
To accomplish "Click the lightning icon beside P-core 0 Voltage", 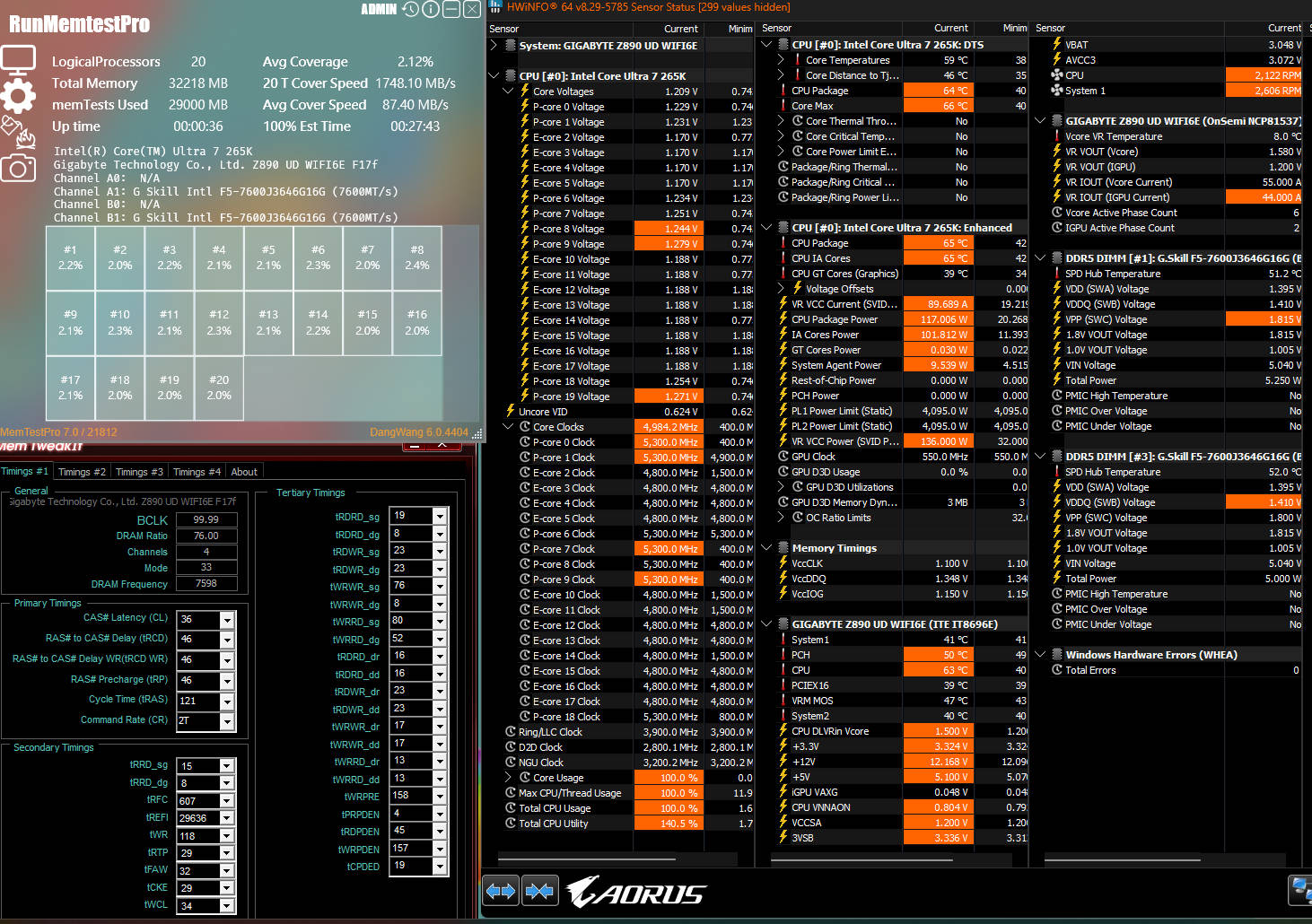I will (525, 106).
